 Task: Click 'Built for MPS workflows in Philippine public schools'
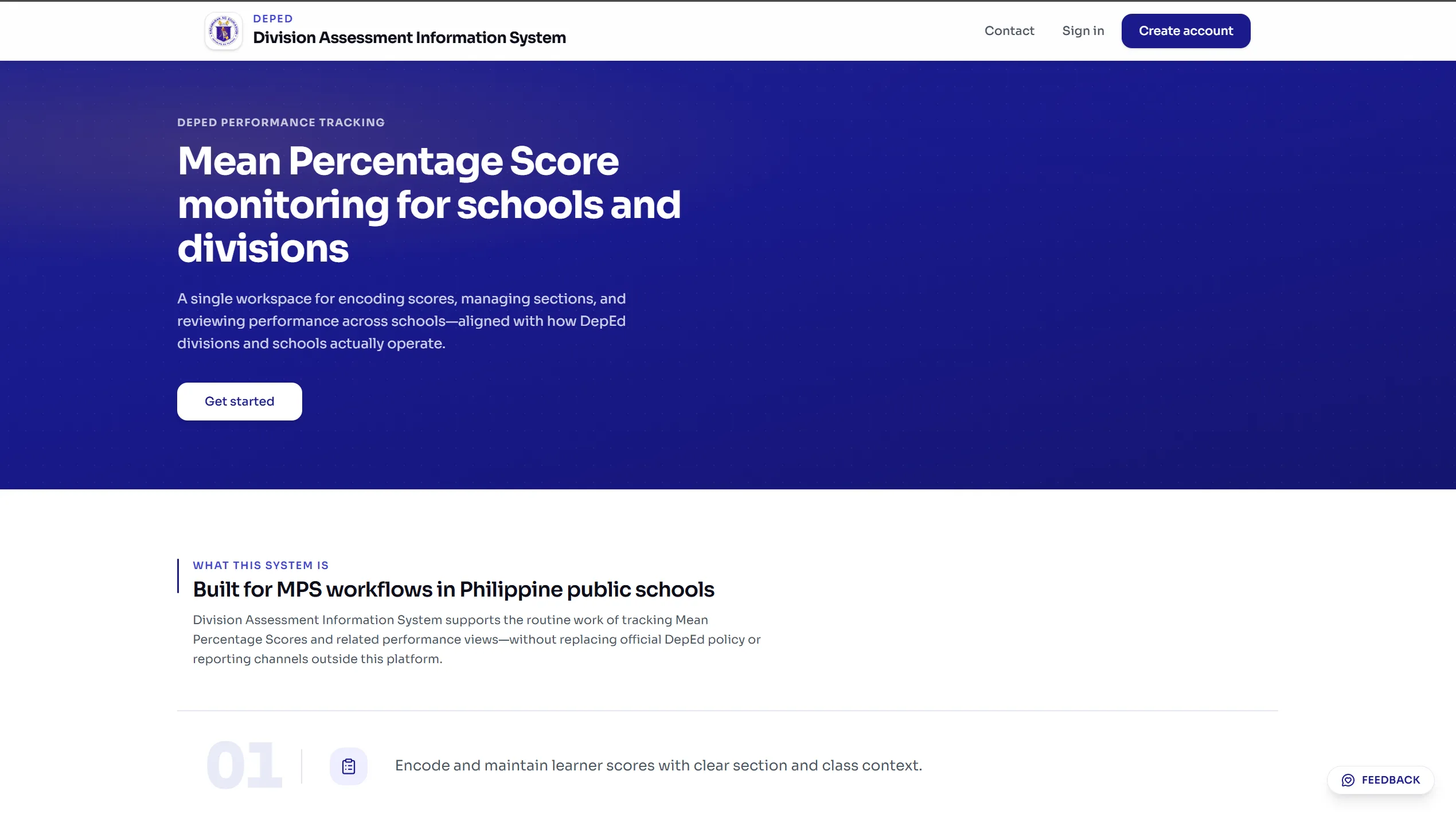[x=454, y=590]
